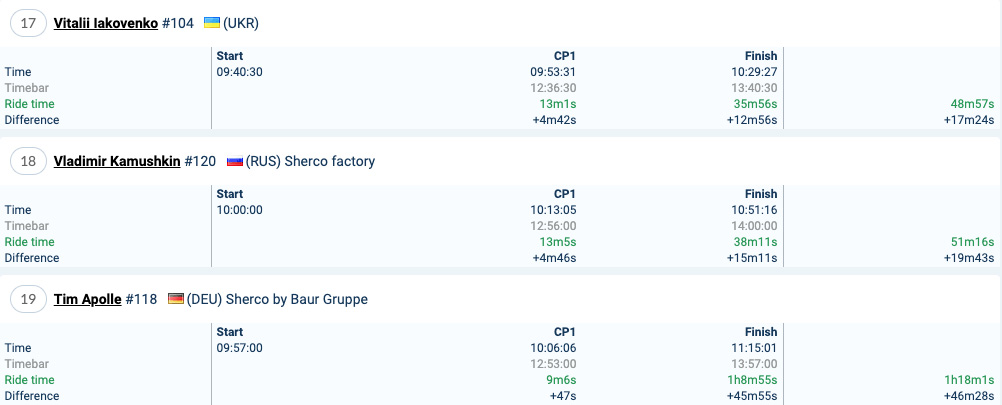Screen dimensions: 1002x405
Task: Click the position 17 badge
Action: pyautogui.click(x=28, y=24)
